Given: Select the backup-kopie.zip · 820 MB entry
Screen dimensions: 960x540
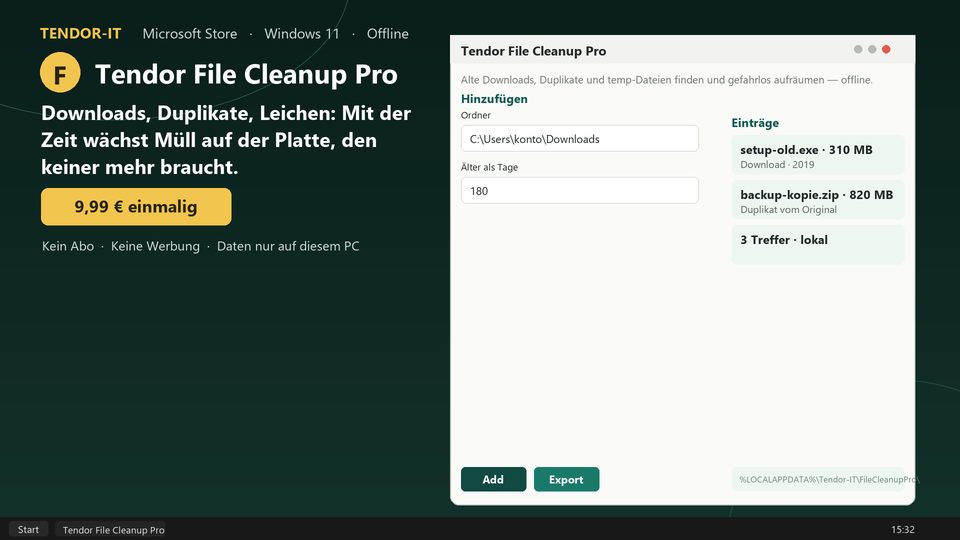Looking at the screenshot, I should click(817, 201).
